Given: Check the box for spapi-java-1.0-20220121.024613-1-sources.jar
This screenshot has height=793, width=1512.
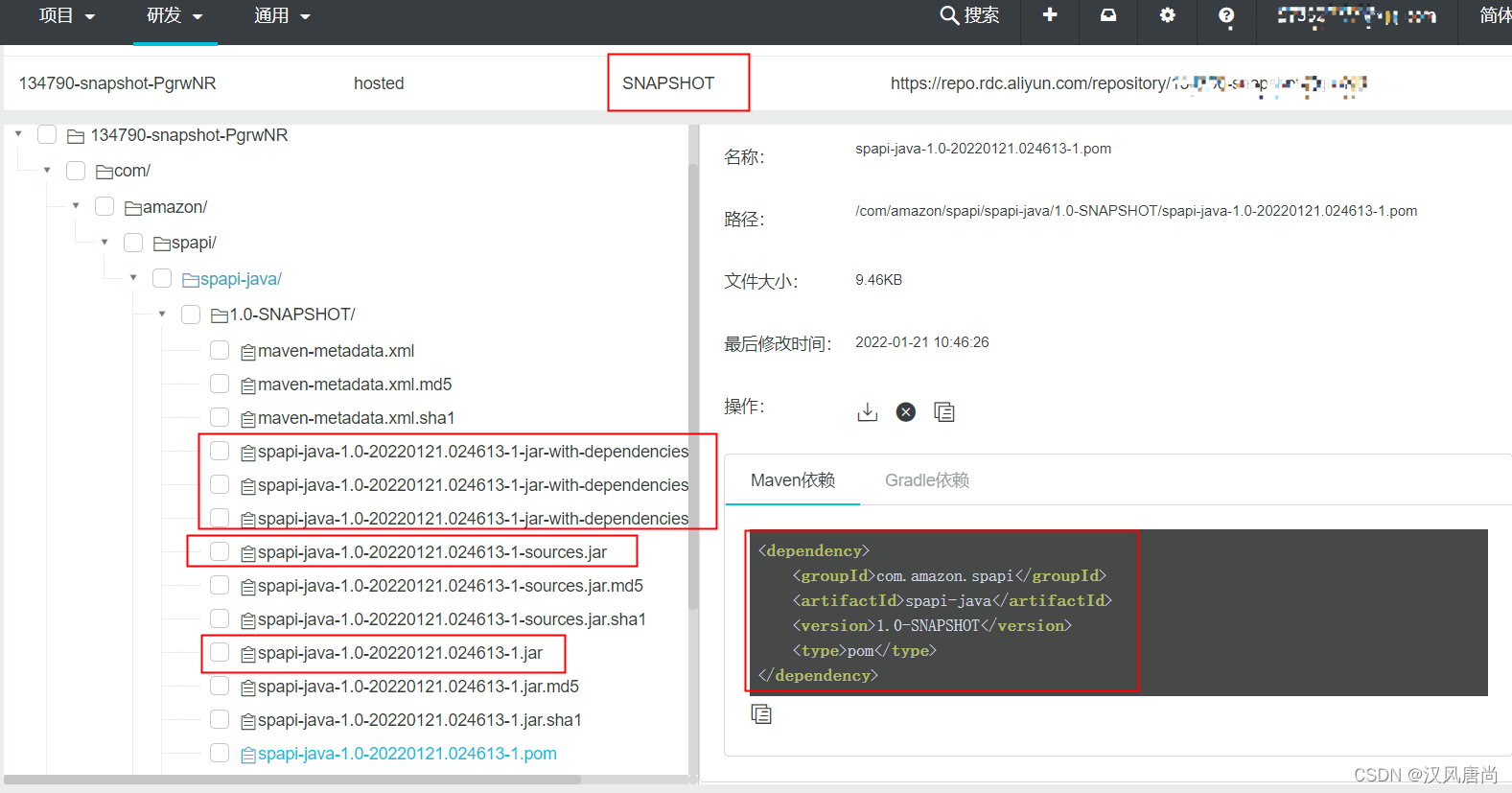Looking at the screenshot, I should tap(220, 551).
